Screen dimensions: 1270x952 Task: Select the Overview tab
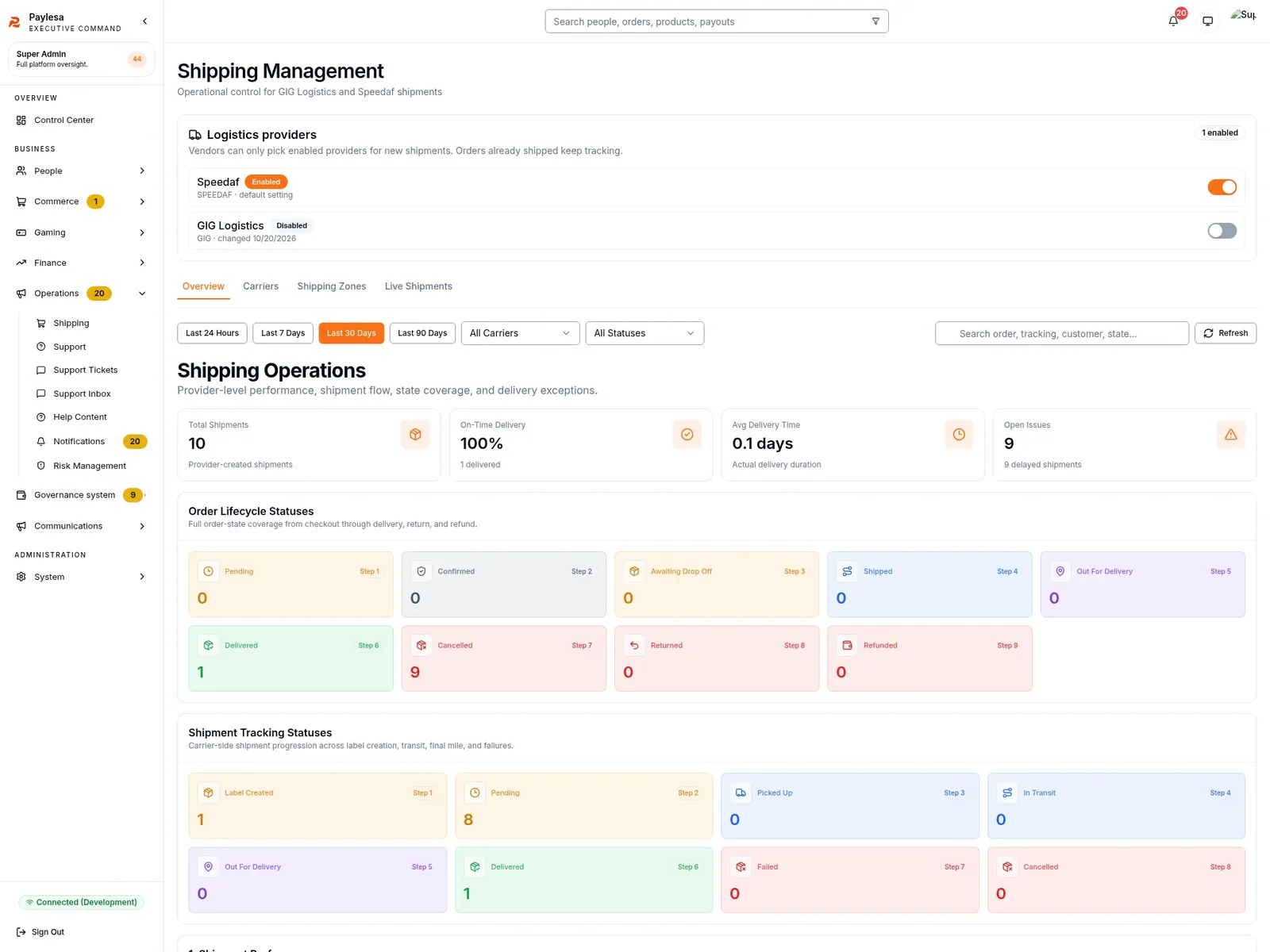tap(203, 286)
